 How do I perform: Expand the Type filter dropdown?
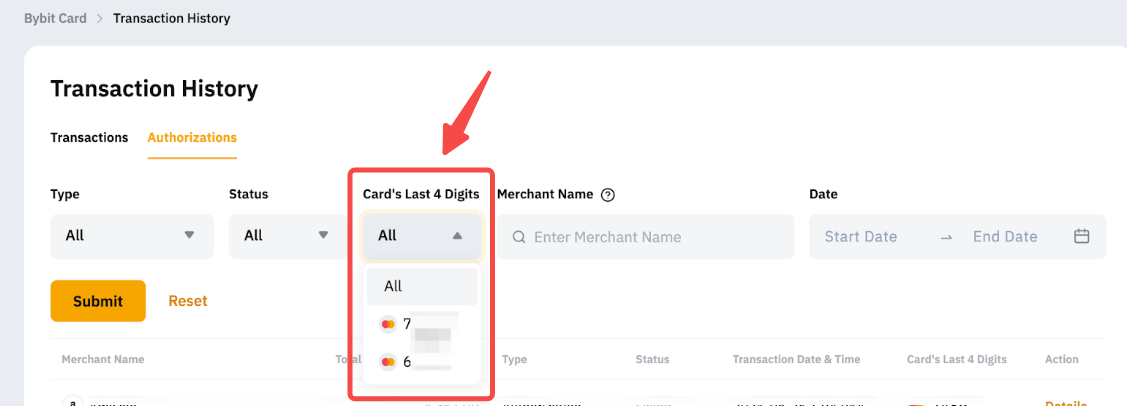click(132, 236)
